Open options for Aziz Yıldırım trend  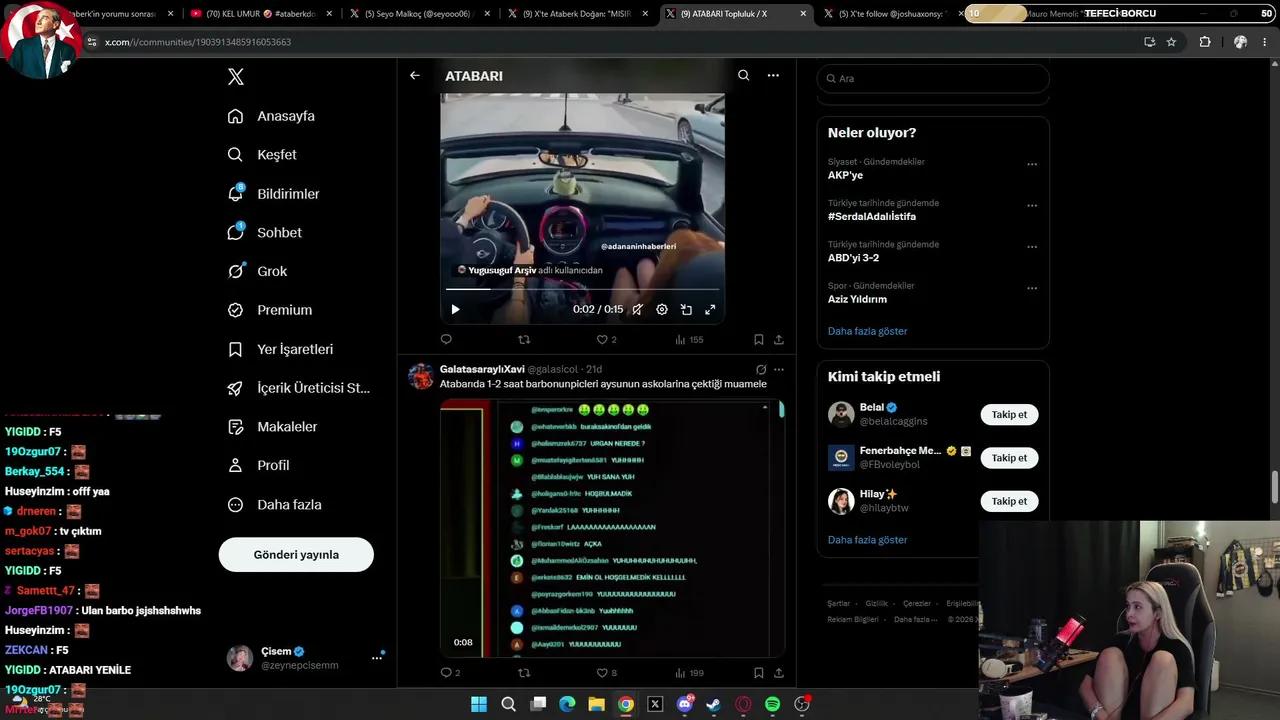(1032, 289)
